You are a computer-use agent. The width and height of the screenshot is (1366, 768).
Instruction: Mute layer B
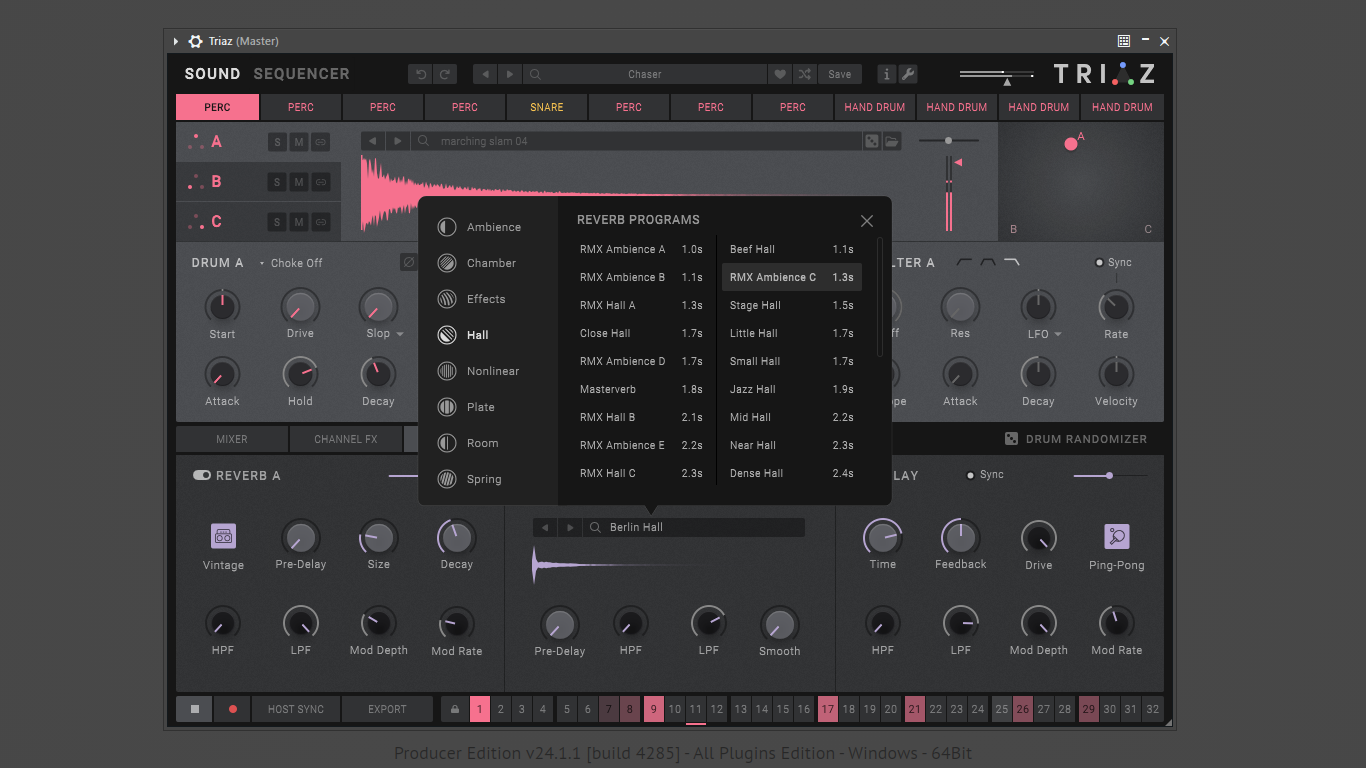click(x=299, y=182)
